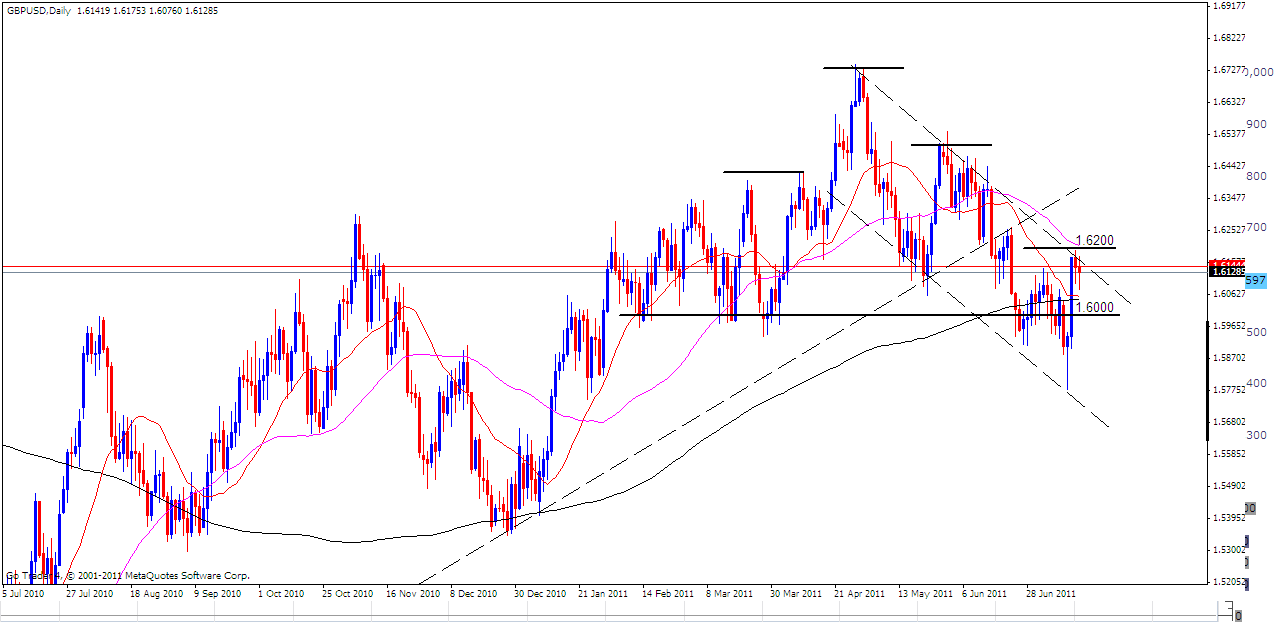Select the horizontal line at the May 2011 peak
This screenshot has height=622, width=1282.
coord(950,145)
